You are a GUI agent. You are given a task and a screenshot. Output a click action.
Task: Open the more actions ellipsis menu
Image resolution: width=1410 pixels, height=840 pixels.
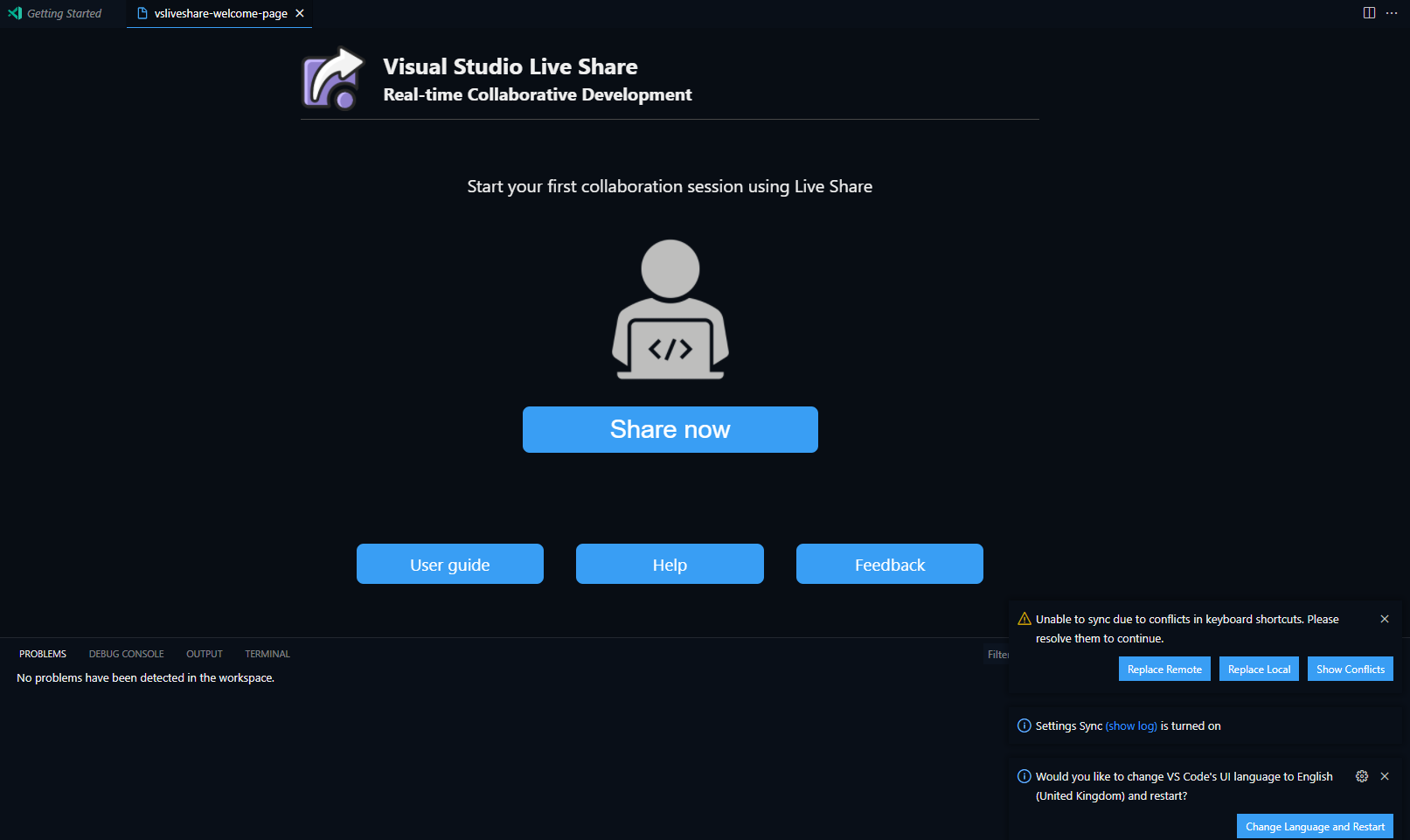[x=1392, y=13]
